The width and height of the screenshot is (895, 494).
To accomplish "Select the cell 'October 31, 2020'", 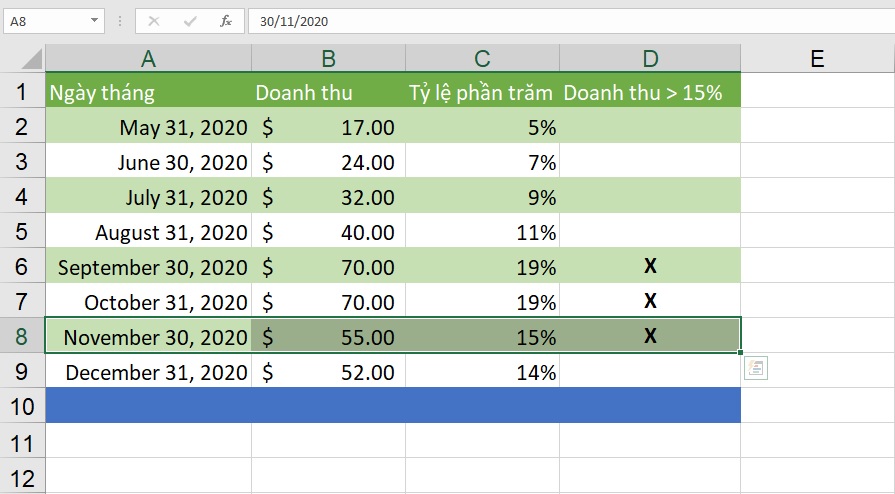I will 148,300.
